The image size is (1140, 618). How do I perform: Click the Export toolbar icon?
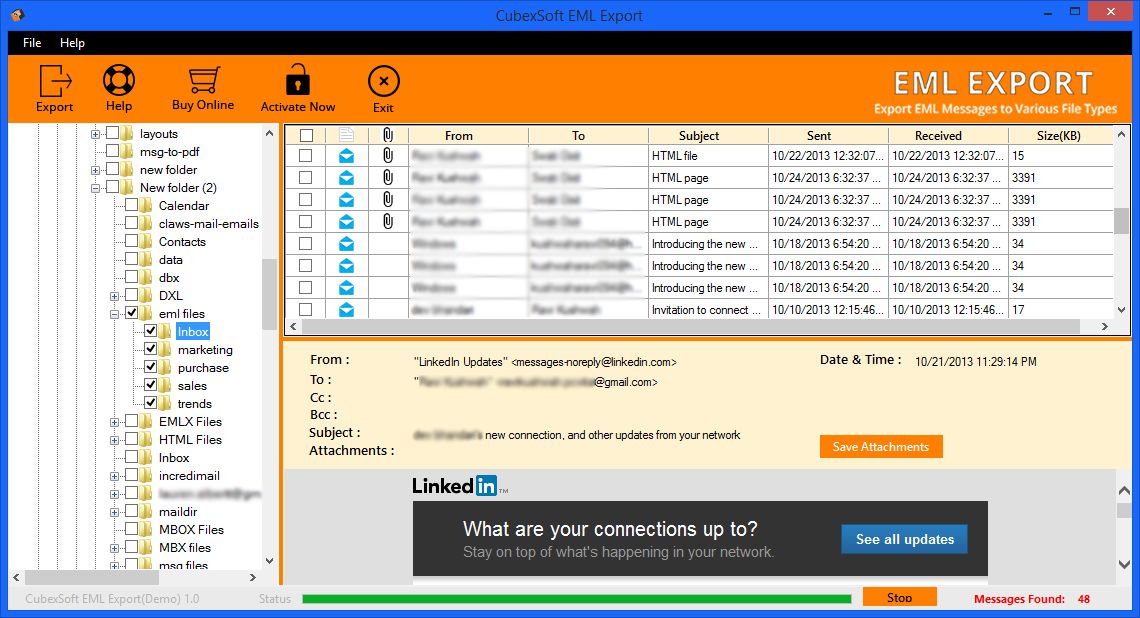55,81
